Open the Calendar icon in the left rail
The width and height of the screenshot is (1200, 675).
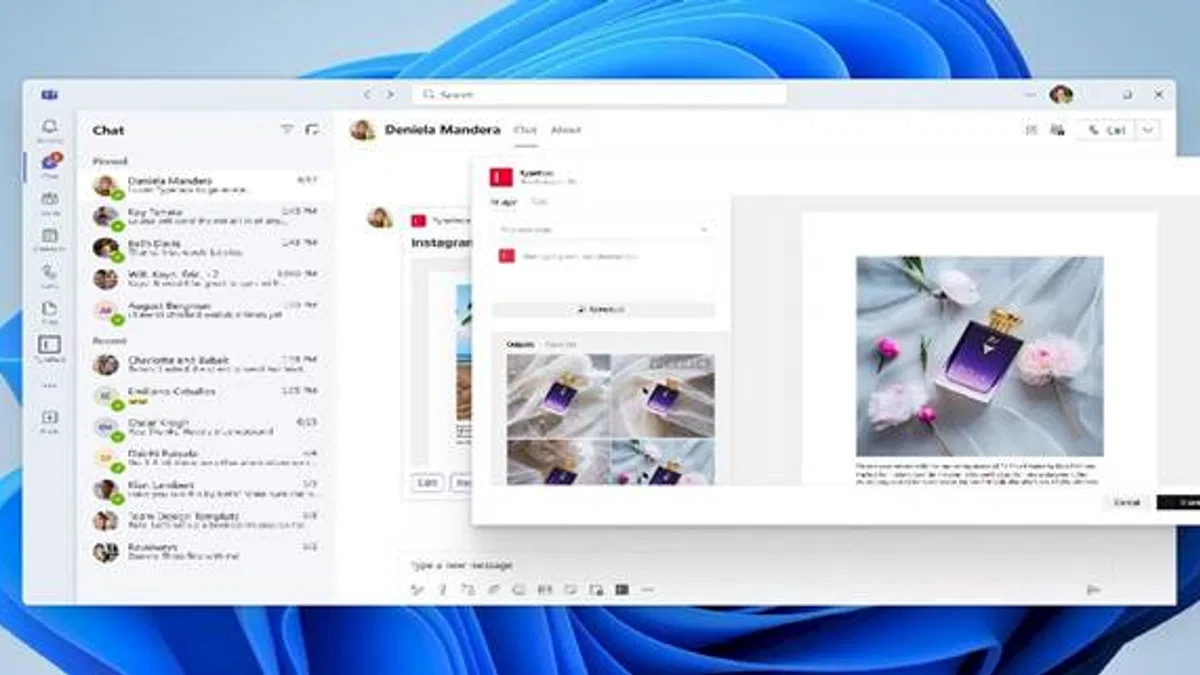[x=49, y=236]
